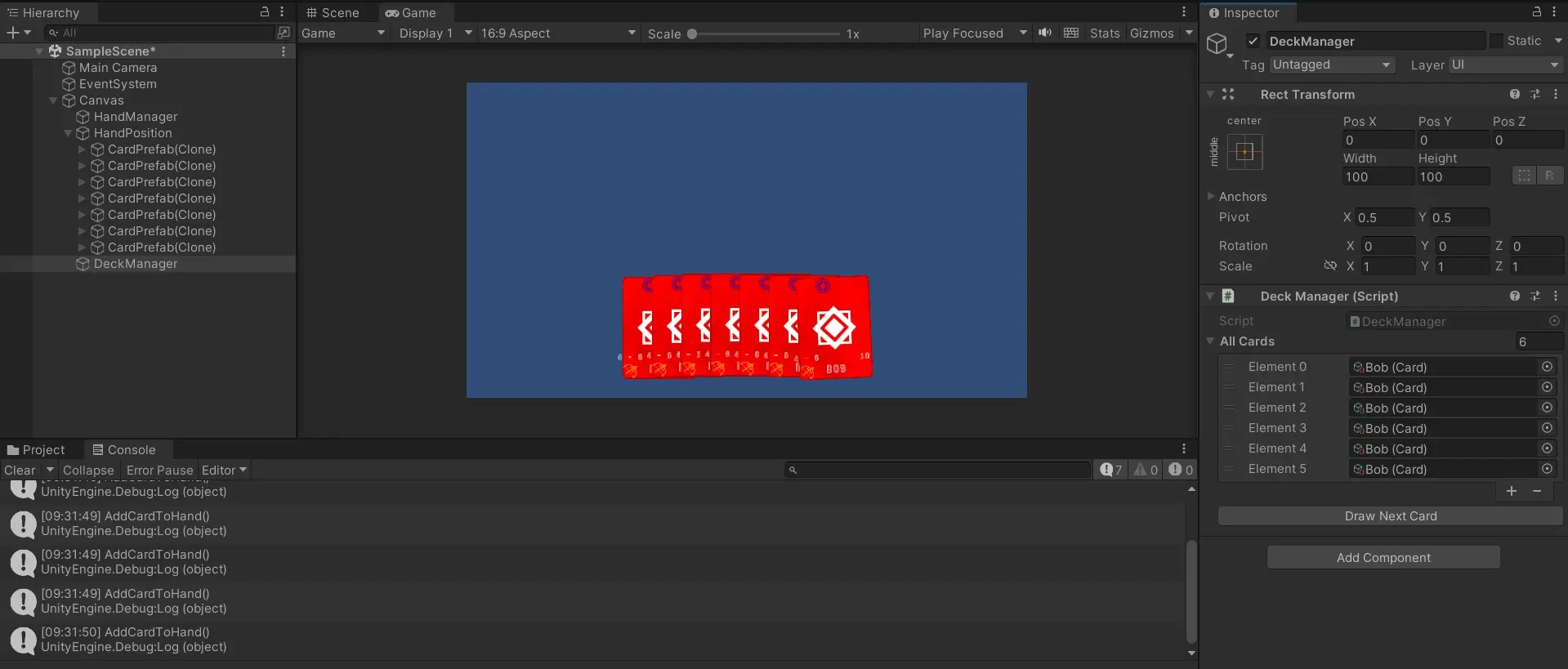The height and width of the screenshot is (669, 1568).
Task: Expand the Anchors foldout
Action: (1211, 196)
